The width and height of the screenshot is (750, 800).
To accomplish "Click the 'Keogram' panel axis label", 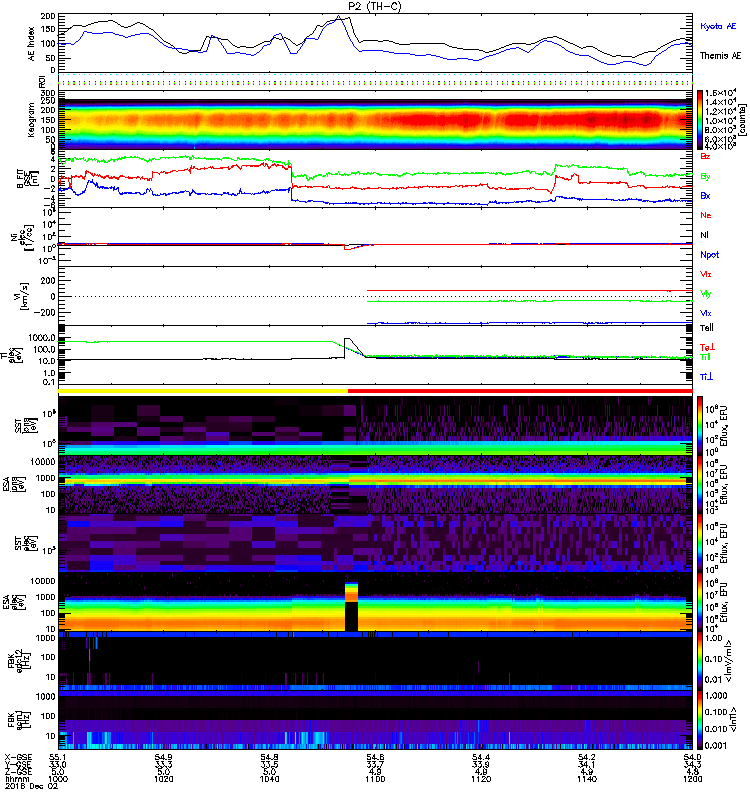I will (32, 120).
